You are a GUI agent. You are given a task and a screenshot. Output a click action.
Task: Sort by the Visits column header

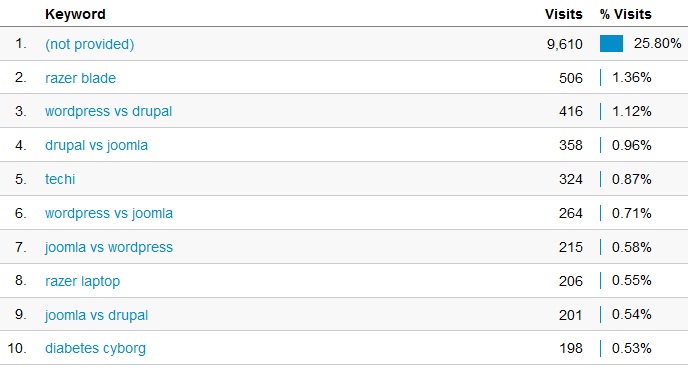click(x=563, y=14)
